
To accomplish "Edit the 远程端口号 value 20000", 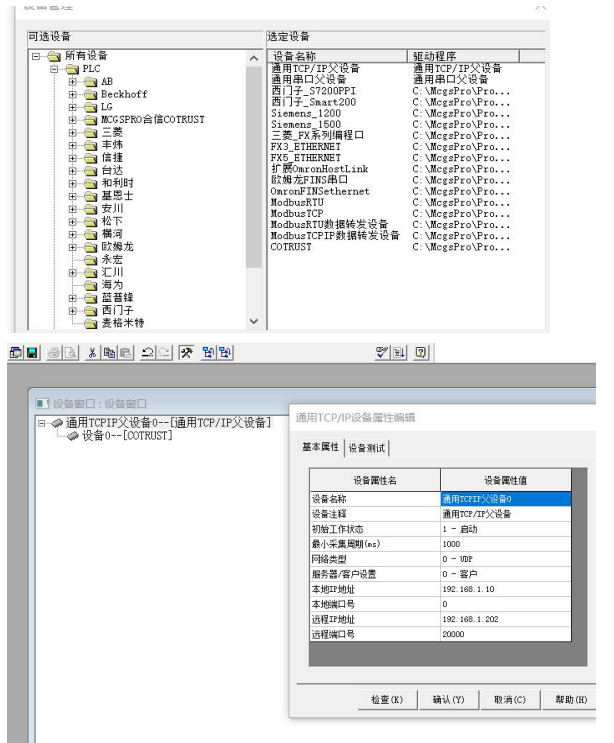I will coord(506,634).
